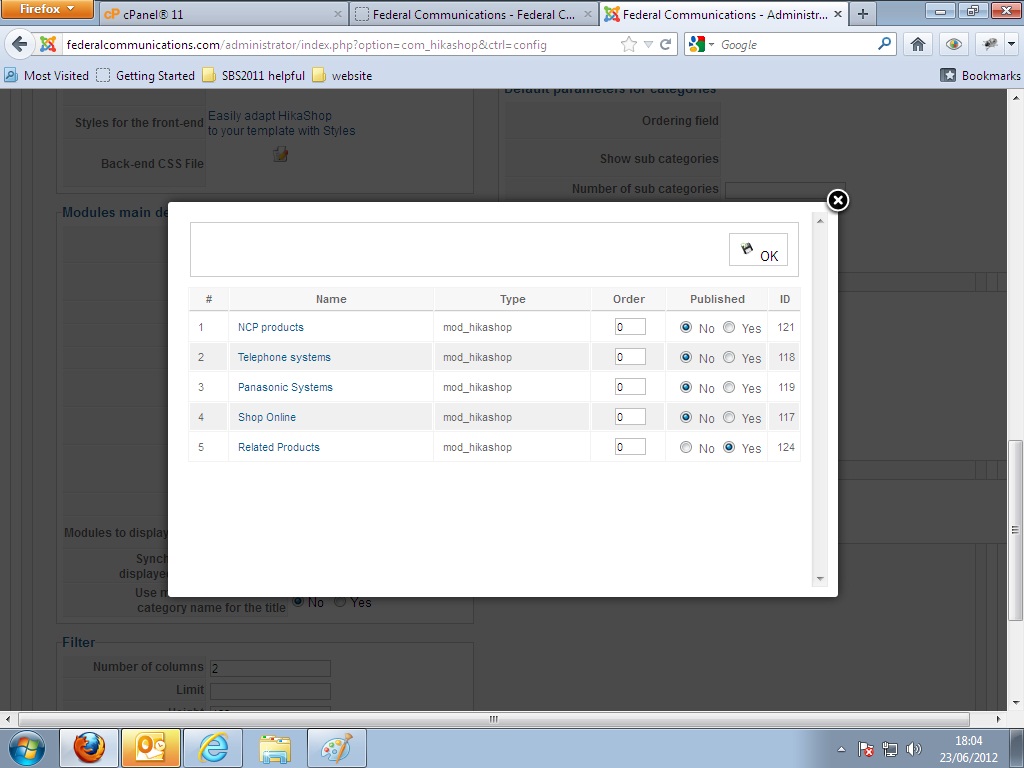The height and width of the screenshot is (768, 1024).
Task: Click the Firefox taskbar icon
Action: (89, 748)
